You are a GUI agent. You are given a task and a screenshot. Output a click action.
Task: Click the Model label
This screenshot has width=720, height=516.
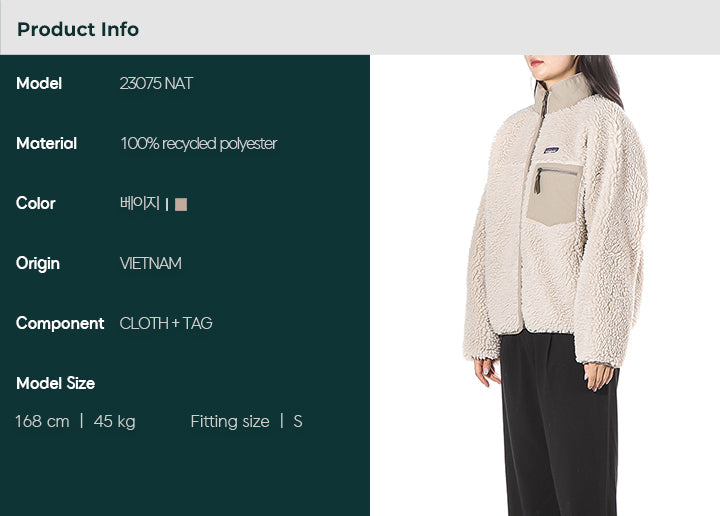(x=39, y=84)
